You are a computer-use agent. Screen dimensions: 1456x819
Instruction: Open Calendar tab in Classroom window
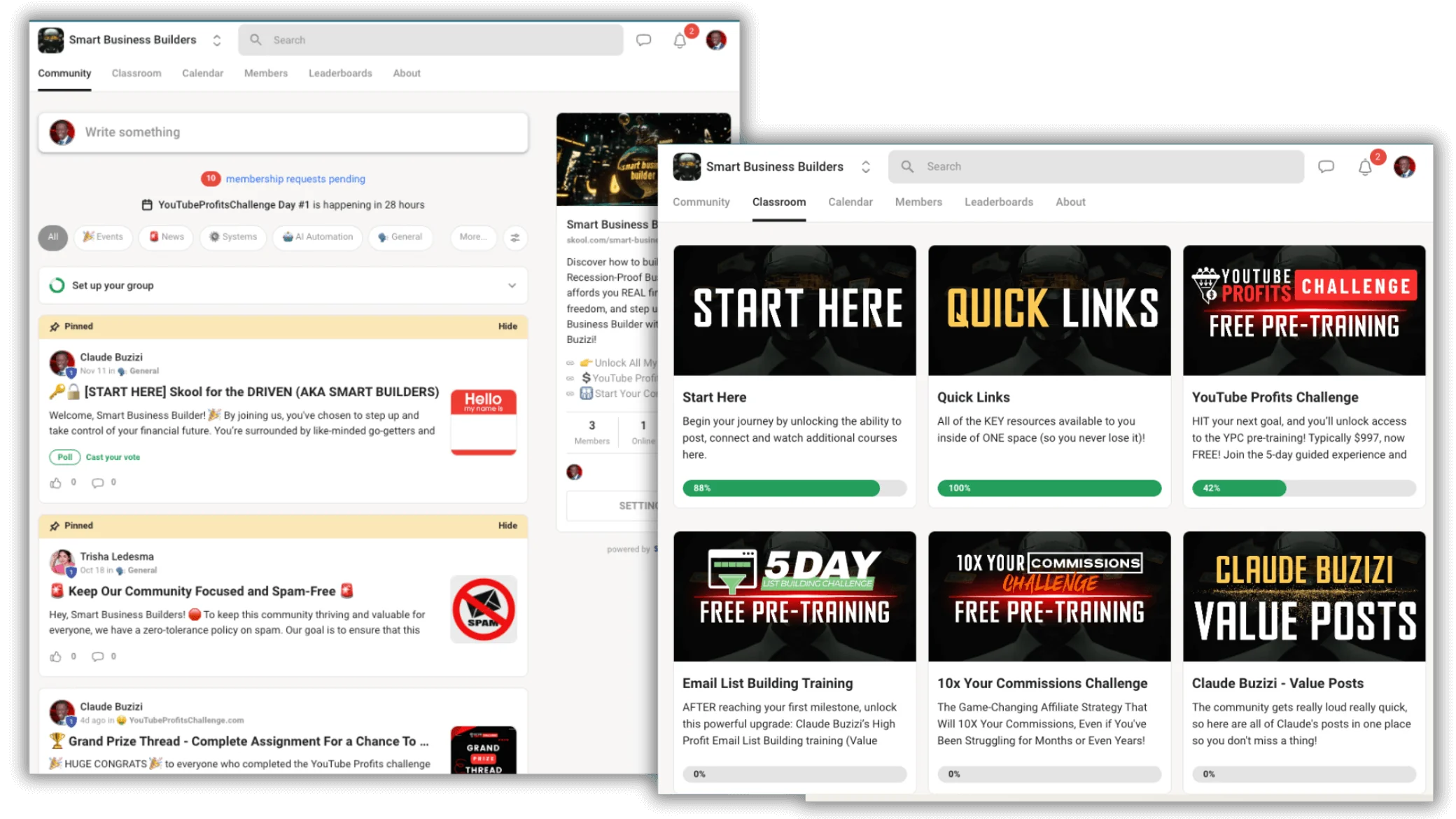[x=850, y=202]
